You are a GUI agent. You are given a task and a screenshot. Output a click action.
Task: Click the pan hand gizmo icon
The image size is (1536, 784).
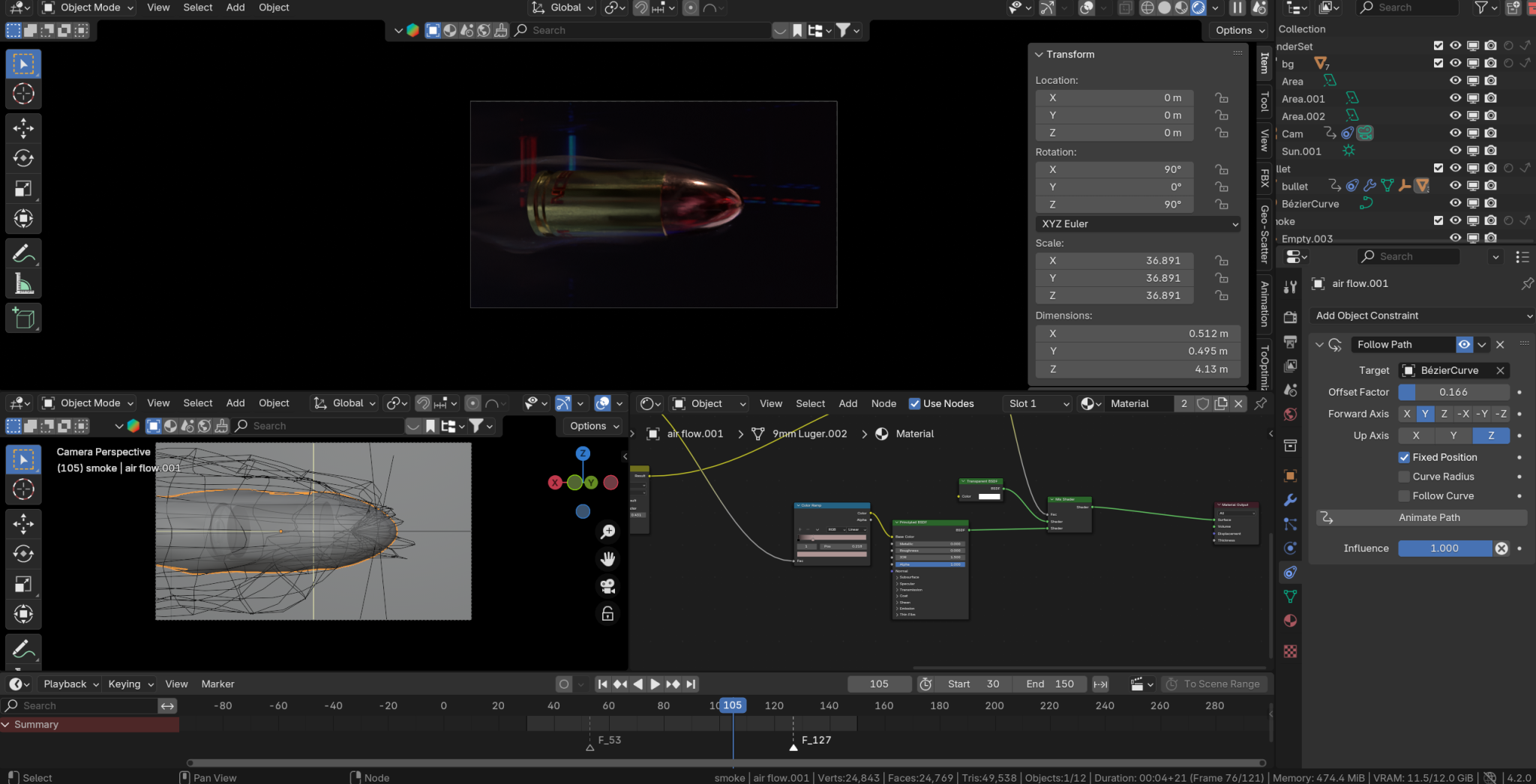607,559
